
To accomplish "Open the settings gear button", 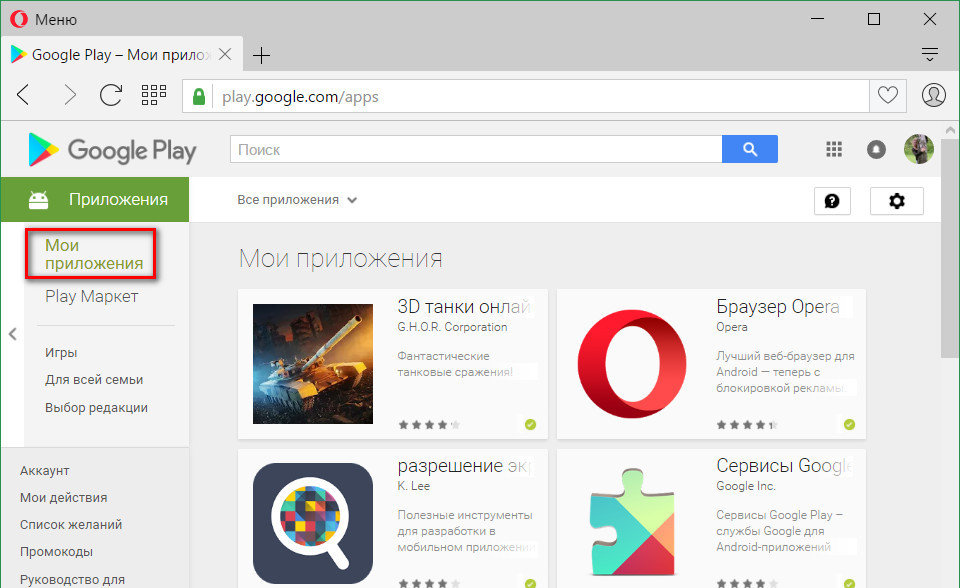I will coord(897,201).
